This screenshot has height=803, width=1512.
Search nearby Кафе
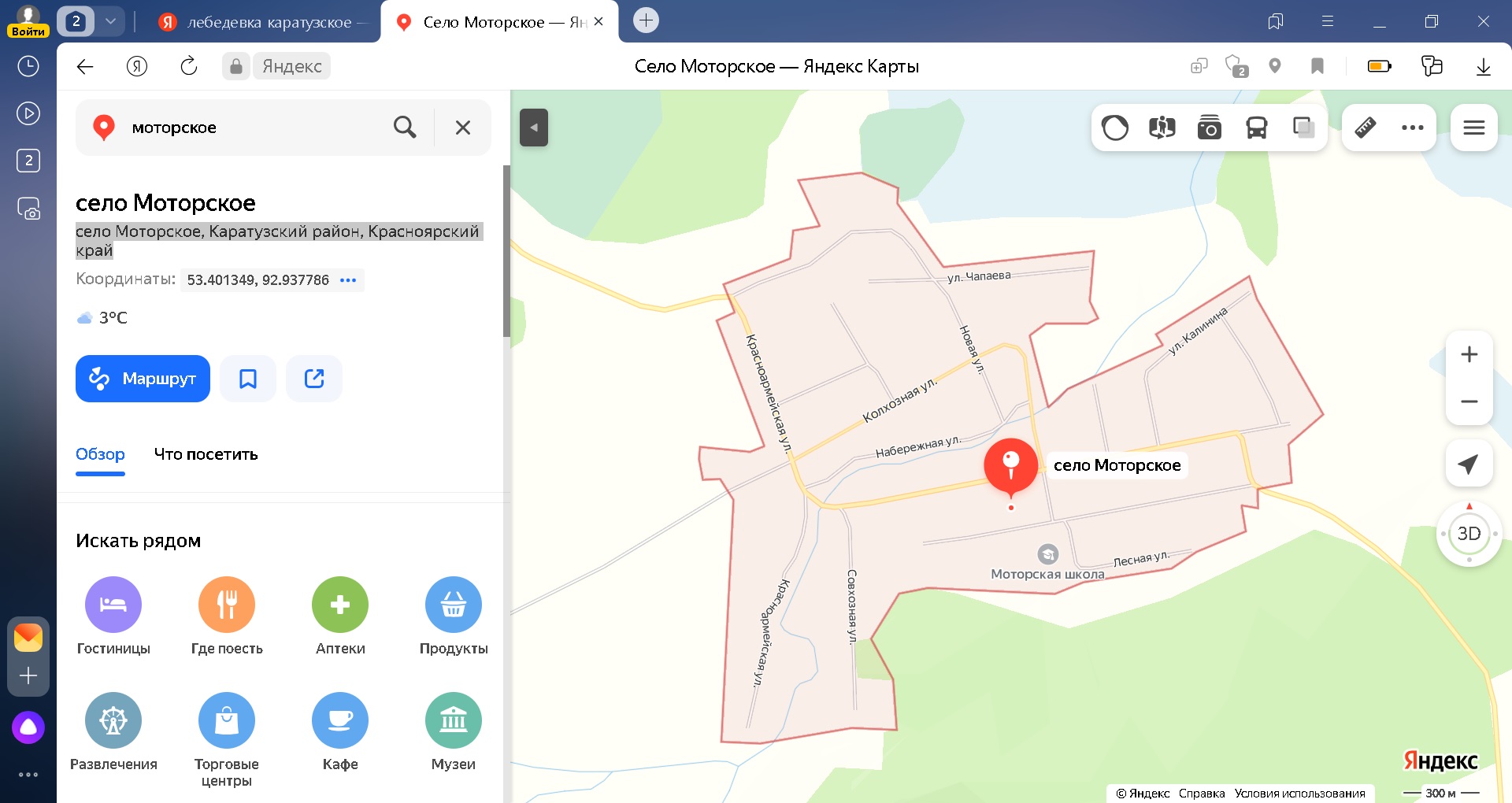(340, 732)
